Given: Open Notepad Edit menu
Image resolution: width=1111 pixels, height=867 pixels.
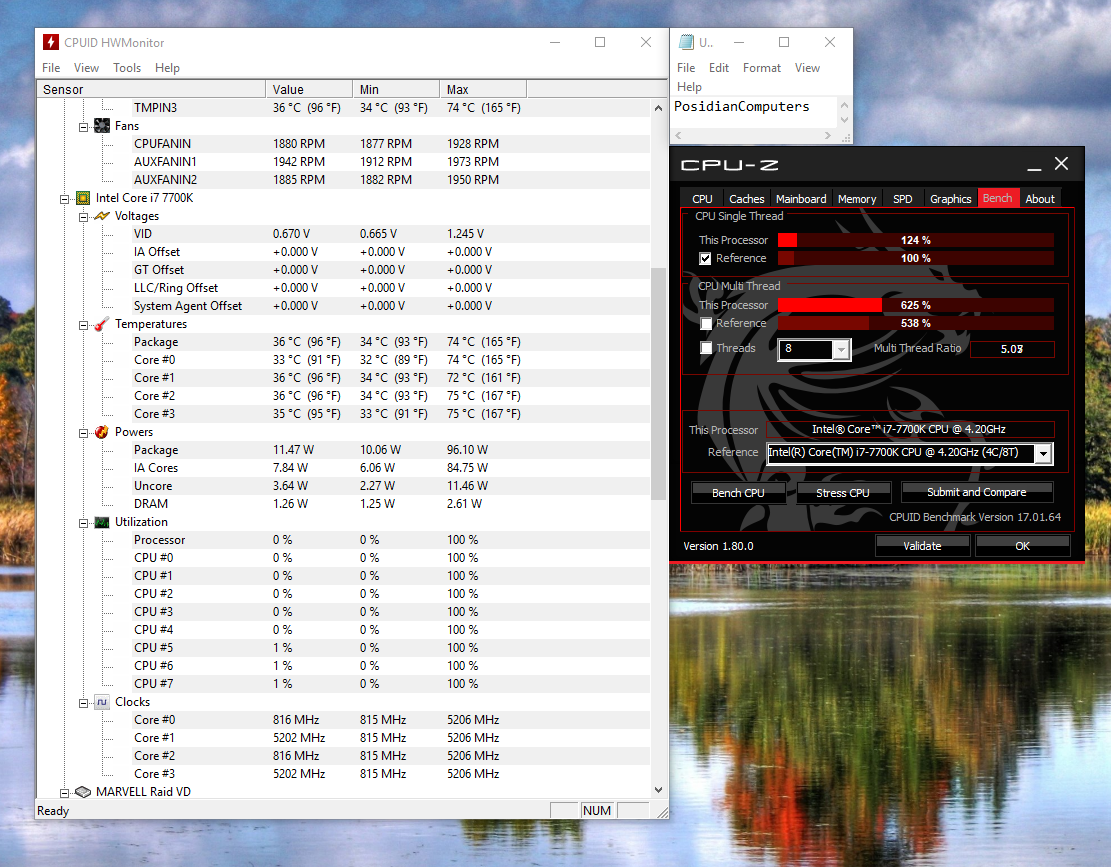Looking at the screenshot, I should coord(718,68).
